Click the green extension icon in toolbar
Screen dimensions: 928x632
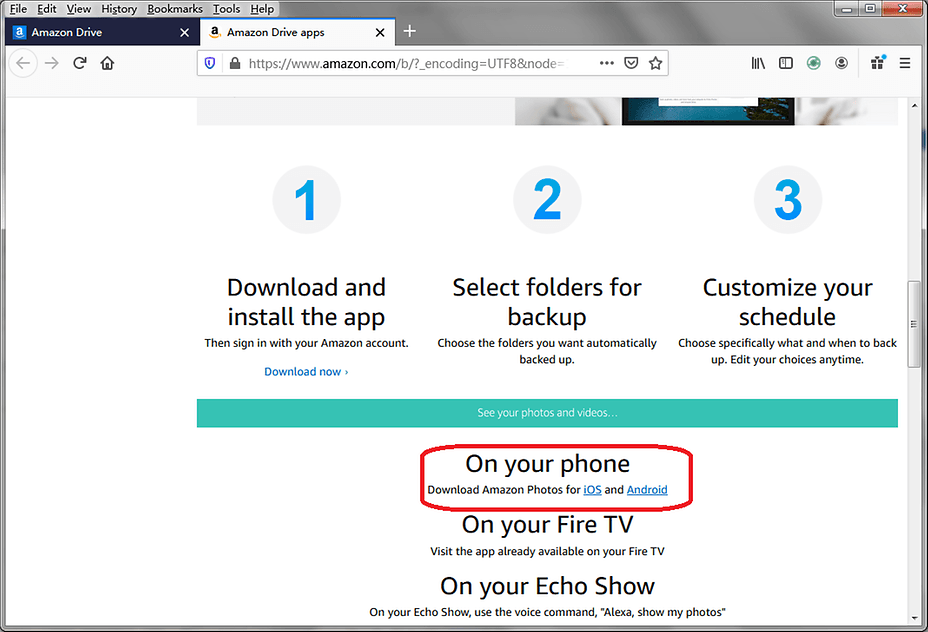pos(814,63)
